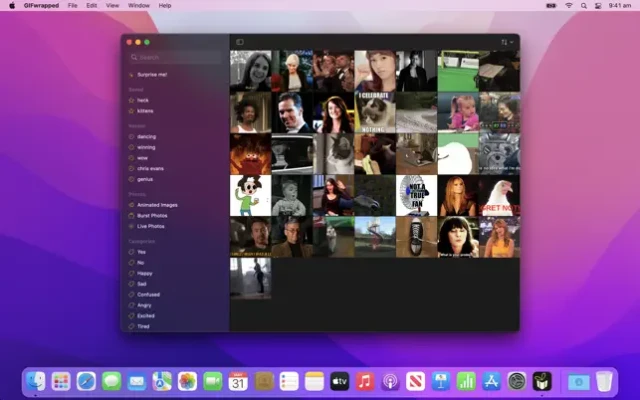Choose the Confused category
The width and height of the screenshot is (640, 400).
point(148,294)
